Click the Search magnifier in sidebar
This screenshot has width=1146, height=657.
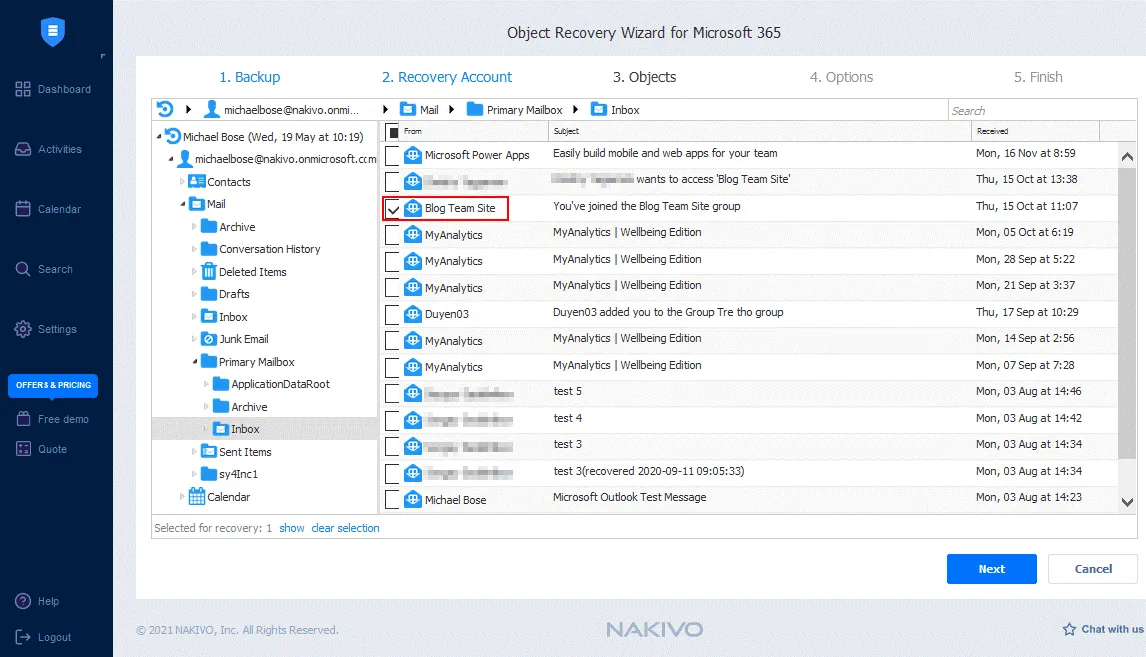click(x=23, y=269)
